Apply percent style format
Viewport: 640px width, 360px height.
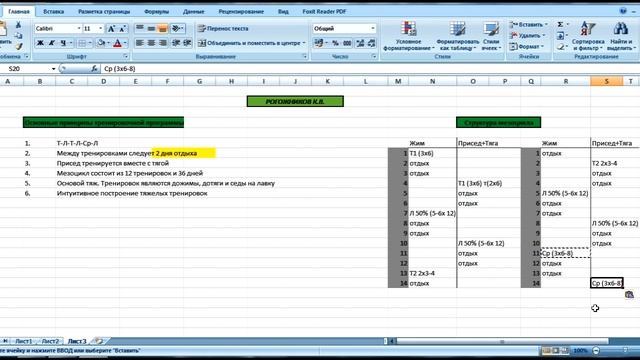pos(335,43)
